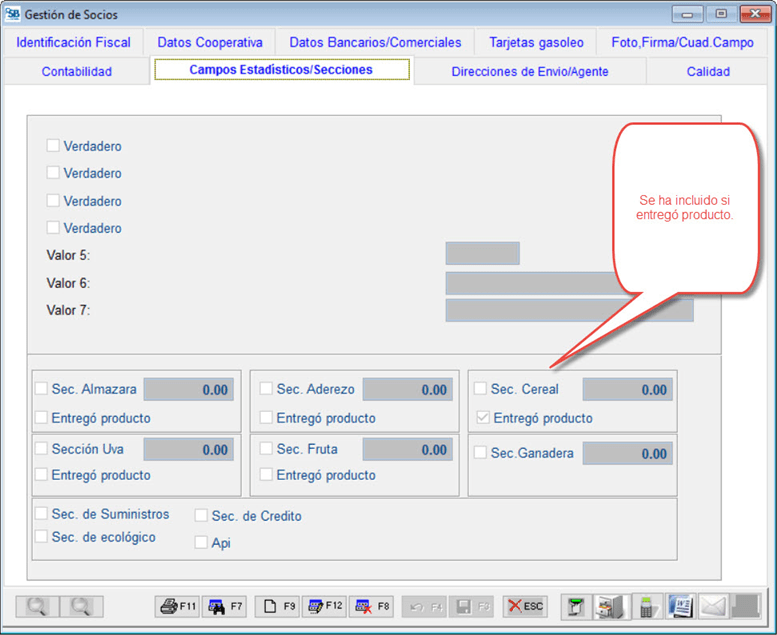Open Direcciones de Envio/Agente tab
This screenshot has height=635, width=777.
pyautogui.click(x=529, y=71)
